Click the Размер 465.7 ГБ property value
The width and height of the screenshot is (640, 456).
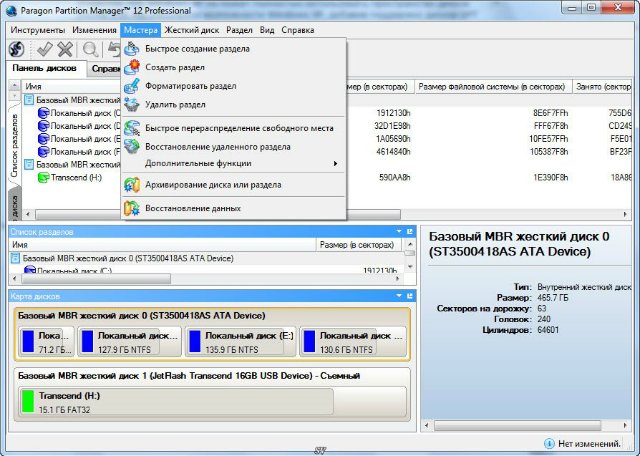pos(553,298)
